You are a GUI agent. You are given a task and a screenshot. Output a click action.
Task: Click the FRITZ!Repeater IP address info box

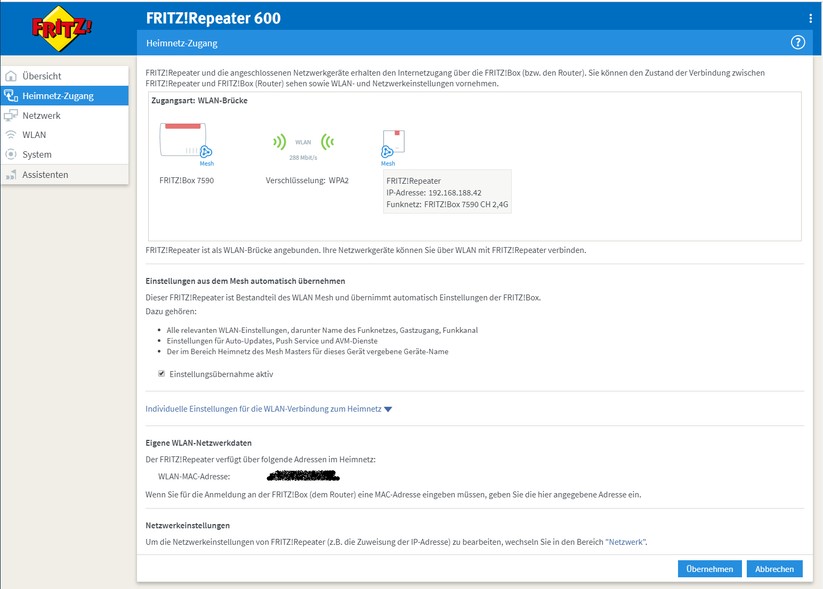click(x=446, y=192)
